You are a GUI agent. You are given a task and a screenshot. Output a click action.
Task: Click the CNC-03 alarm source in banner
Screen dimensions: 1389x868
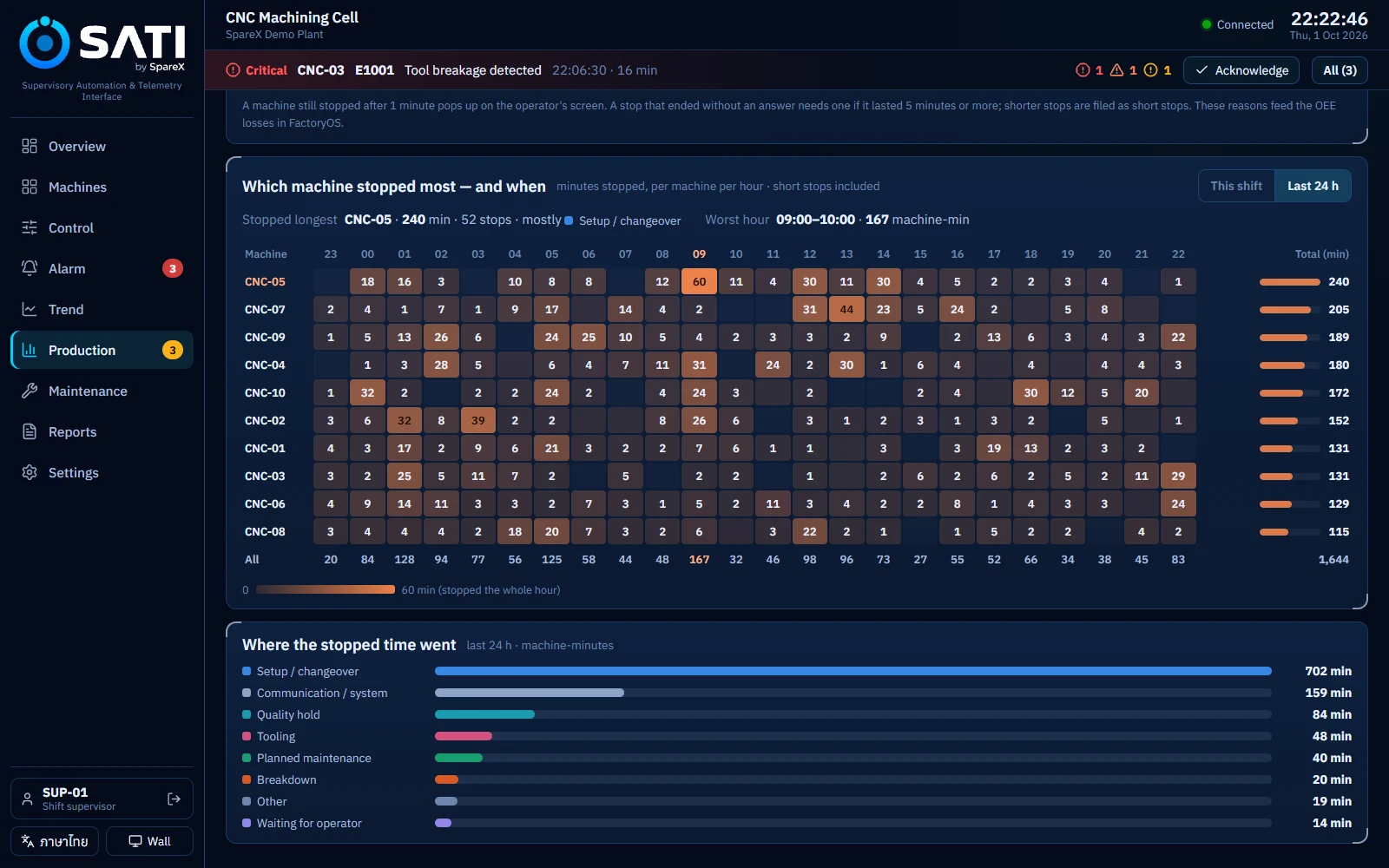pos(320,70)
